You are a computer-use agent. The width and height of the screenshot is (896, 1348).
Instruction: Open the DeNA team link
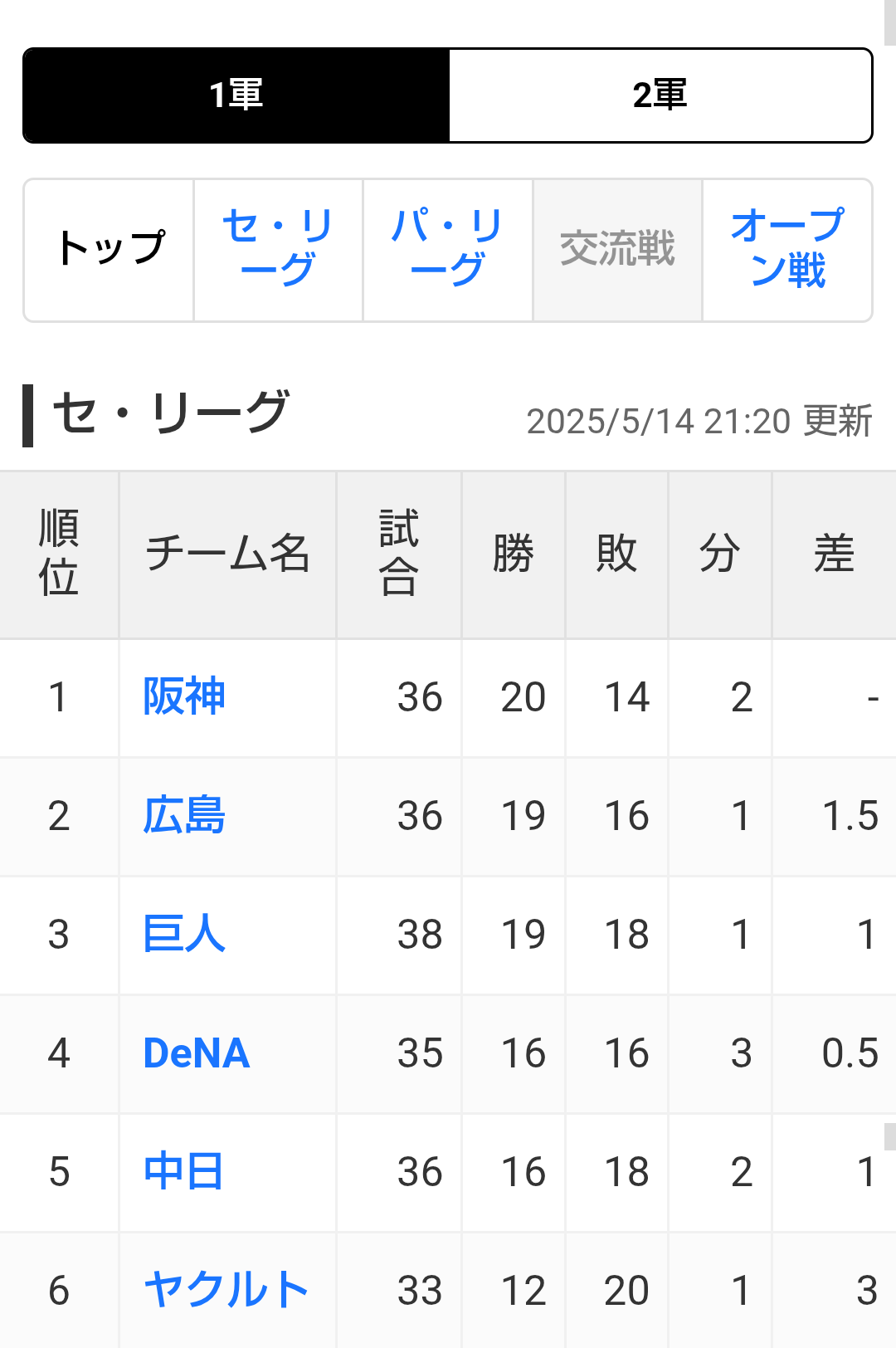point(197,1053)
